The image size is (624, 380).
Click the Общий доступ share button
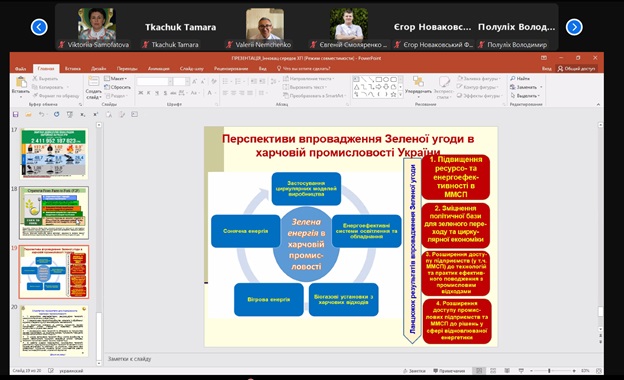click(x=576, y=68)
